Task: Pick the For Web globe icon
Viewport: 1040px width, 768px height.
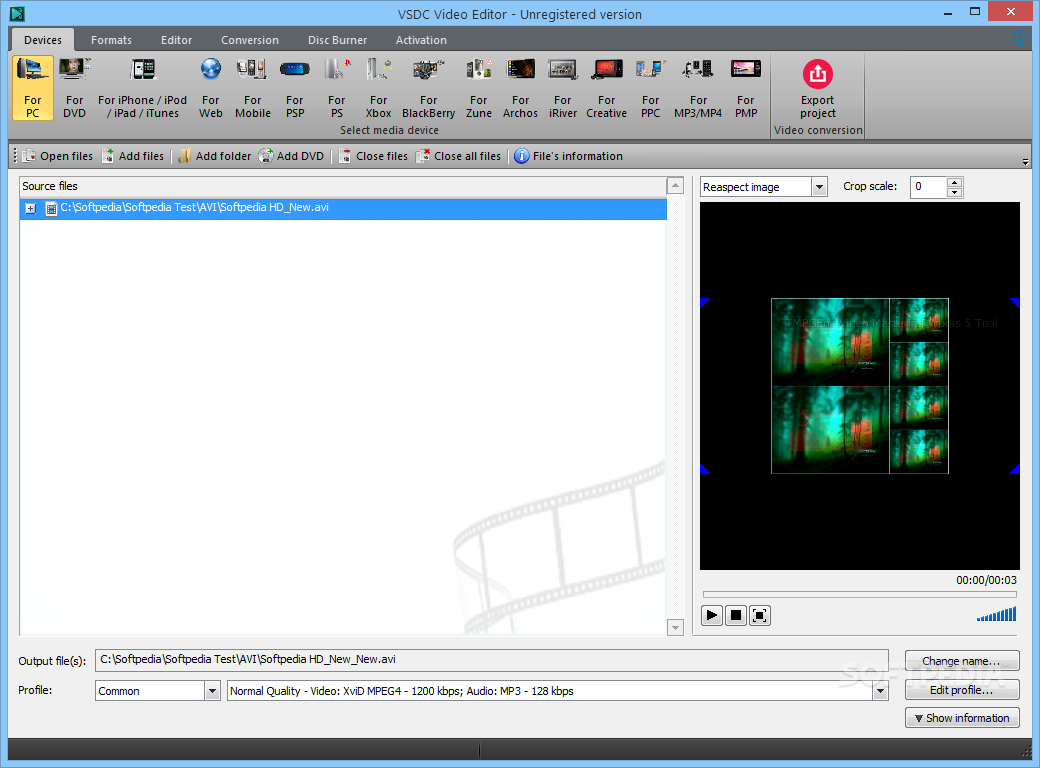Action: click(211, 88)
